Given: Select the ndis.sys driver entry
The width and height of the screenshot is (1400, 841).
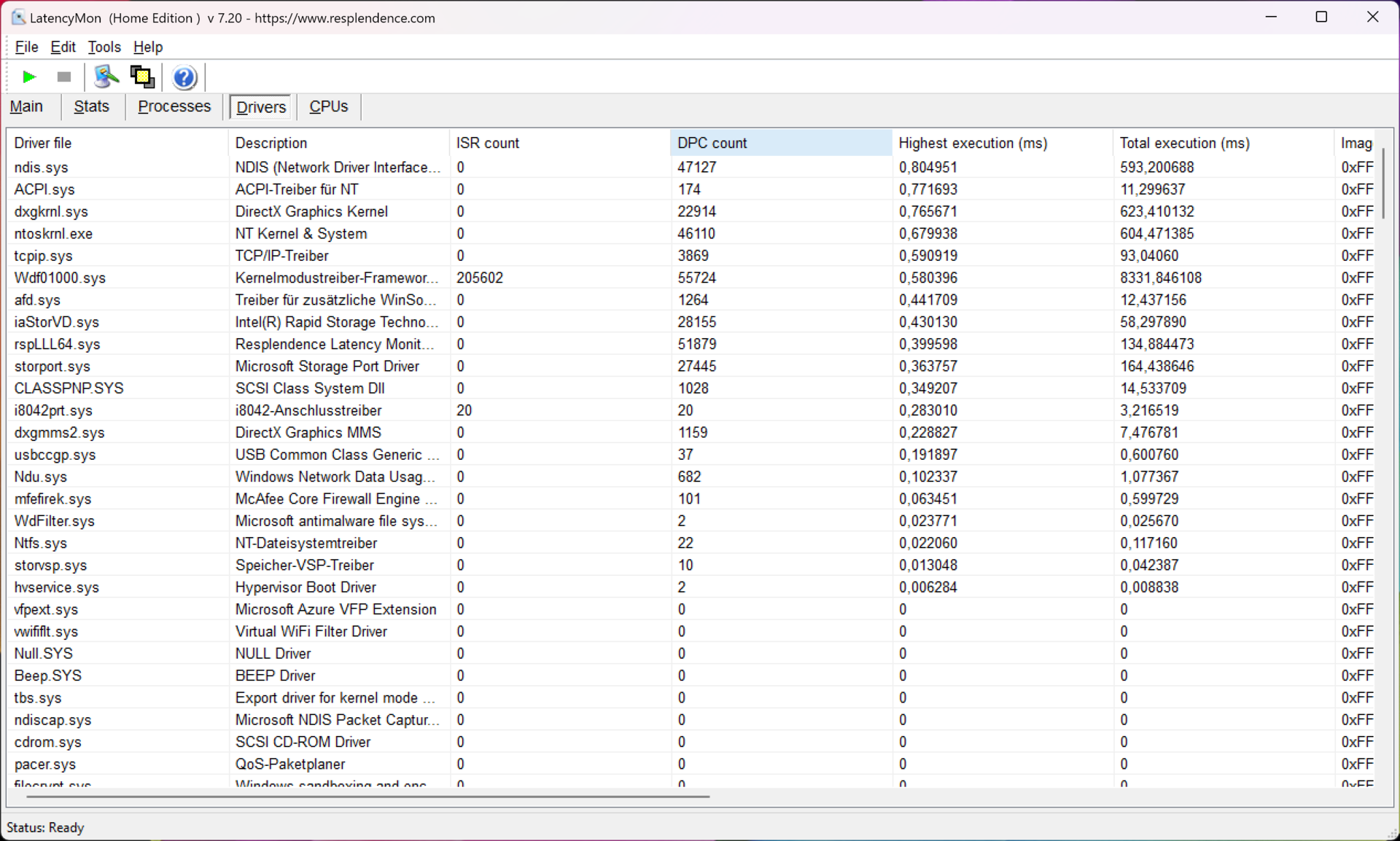Looking at the screenshot, I should pyautogui.click(x=41, y=168).
